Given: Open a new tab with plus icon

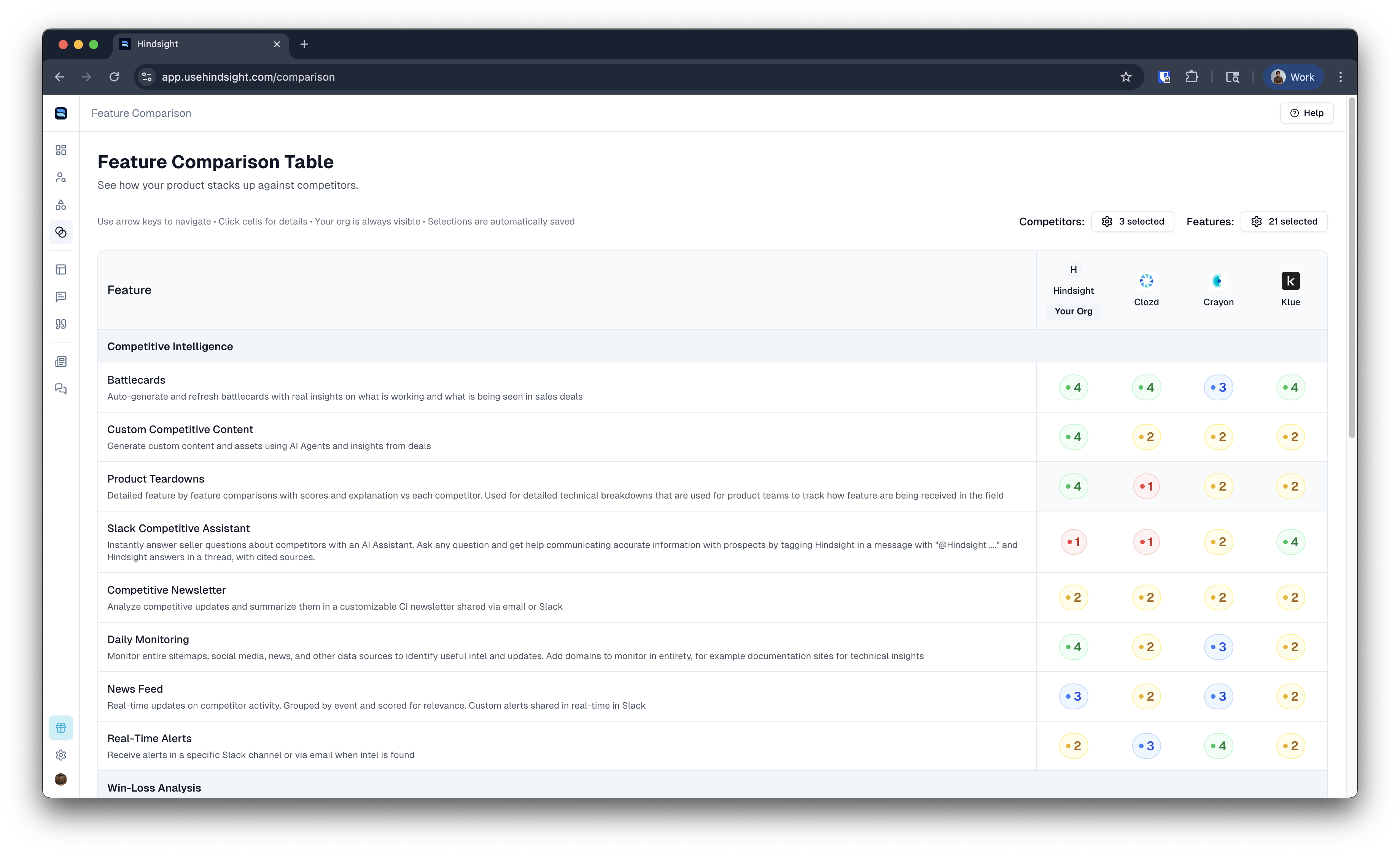Looking at the screenshot, I should [304, 44].
